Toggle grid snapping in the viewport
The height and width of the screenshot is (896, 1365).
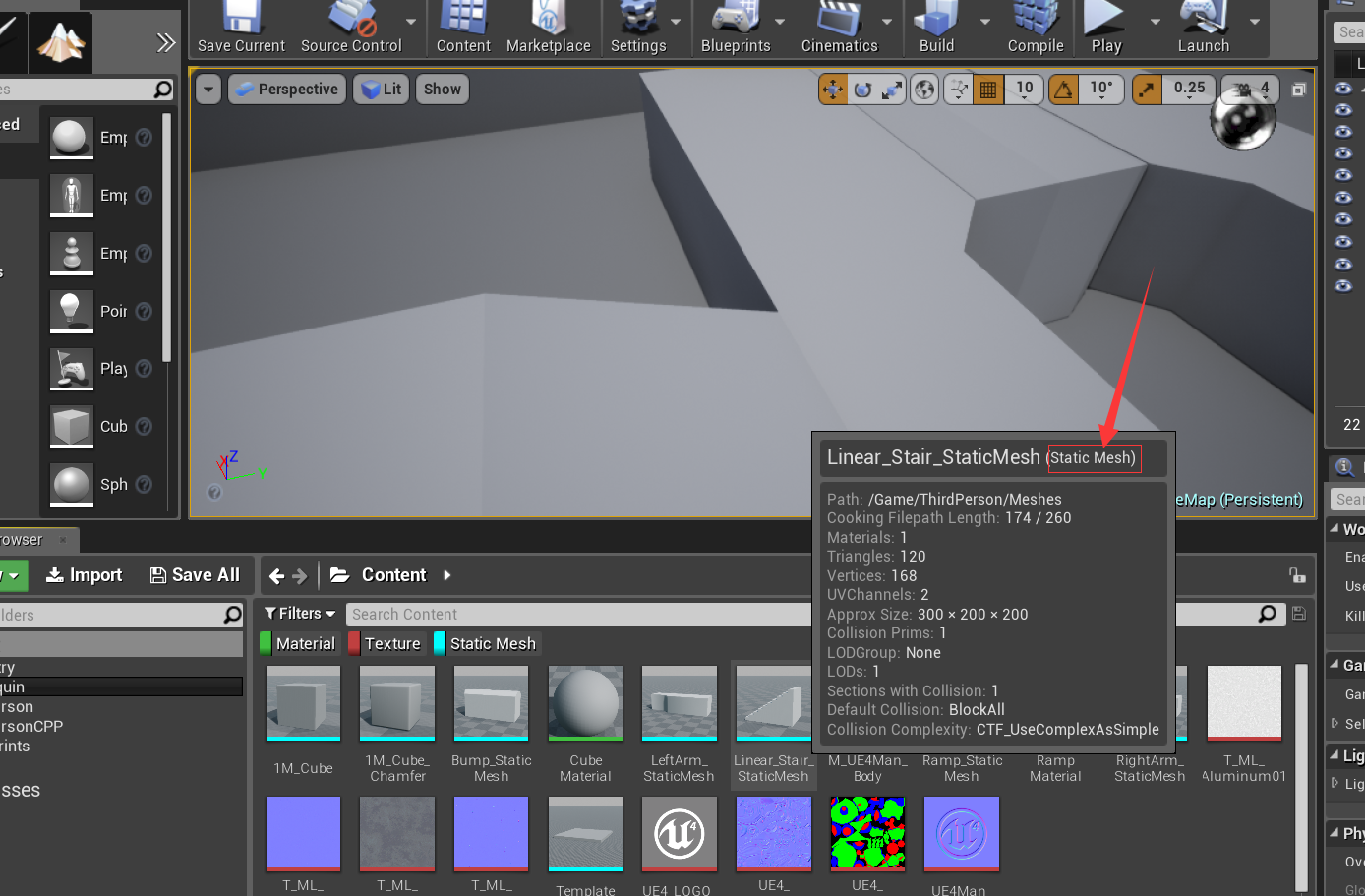click(988, 89)
